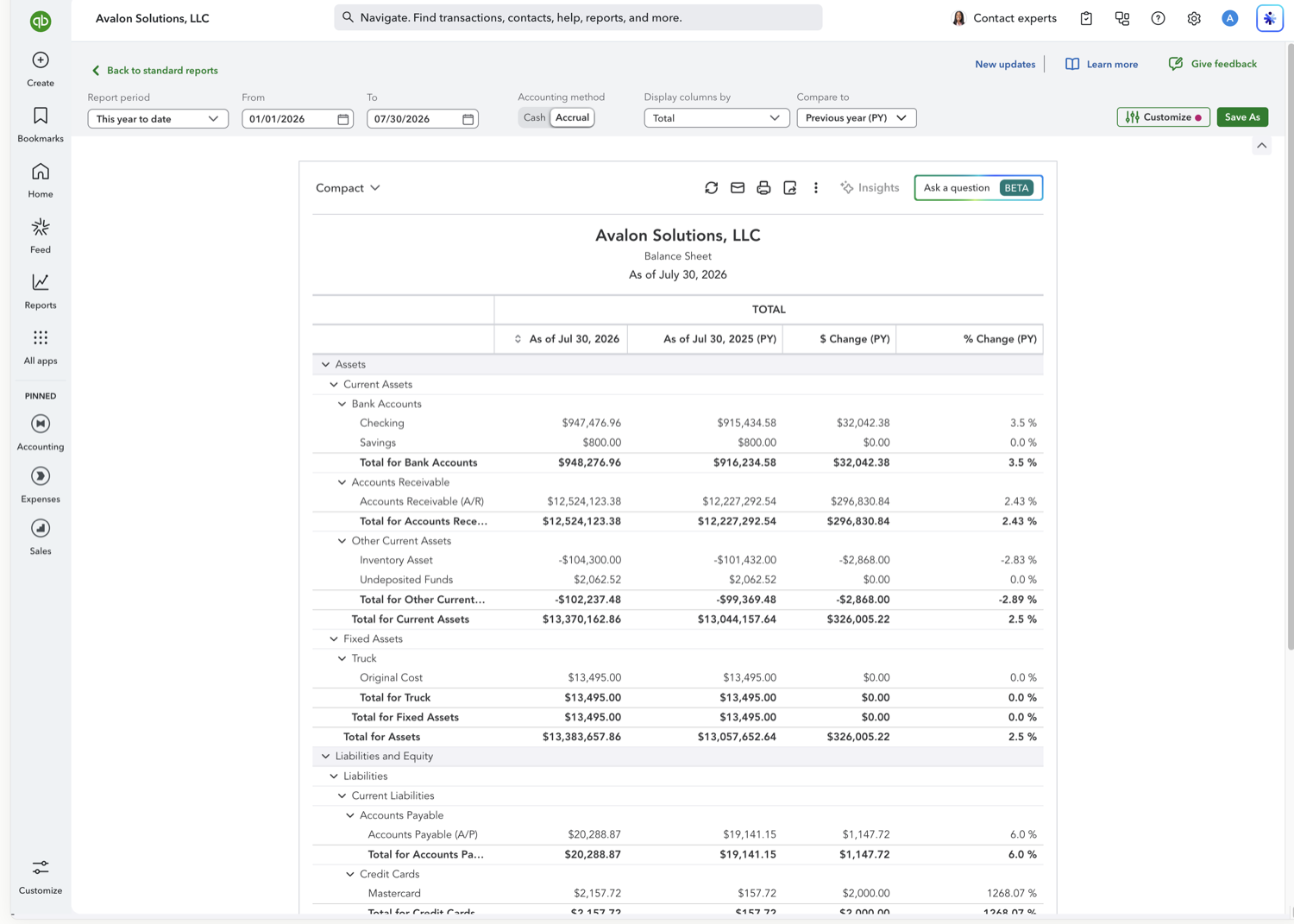Open the To date calendar icon
Viewport: 1294px width, 924px height.
468,119
